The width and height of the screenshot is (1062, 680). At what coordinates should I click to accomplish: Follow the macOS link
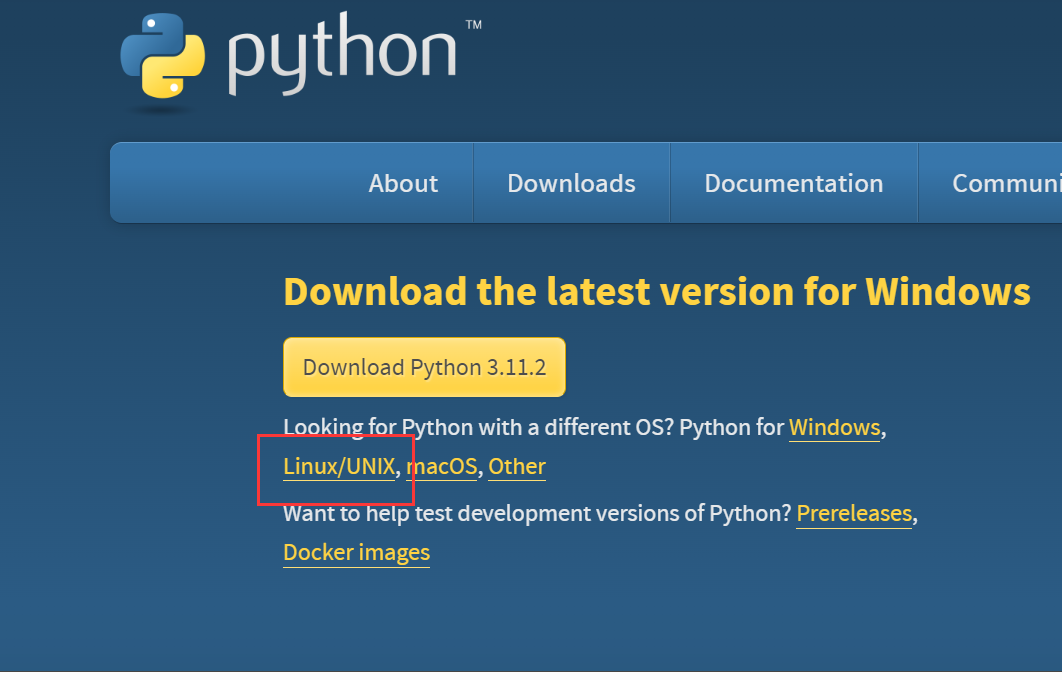pyautogui.click(x=442, y=467)
